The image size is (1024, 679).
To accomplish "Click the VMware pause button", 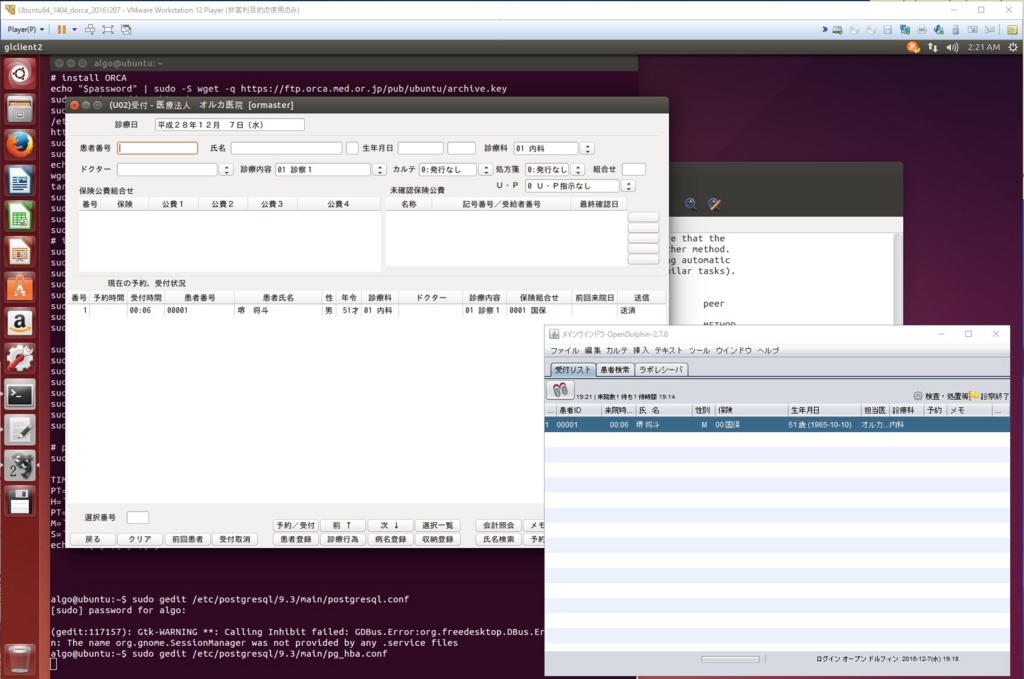I will click(61, 29).
